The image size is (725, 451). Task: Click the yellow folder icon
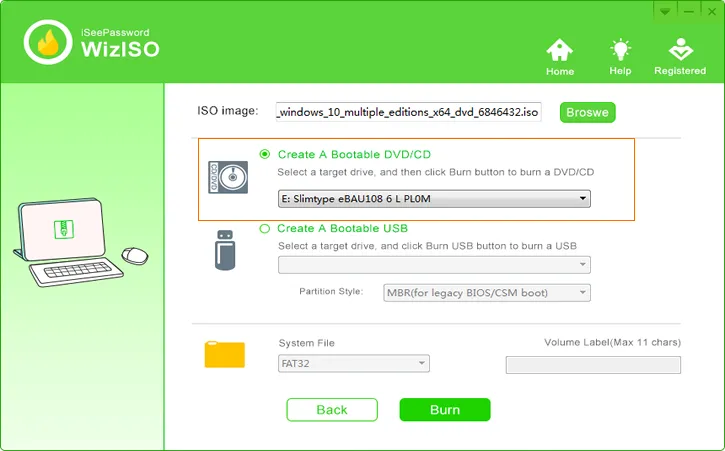[224, 354]
